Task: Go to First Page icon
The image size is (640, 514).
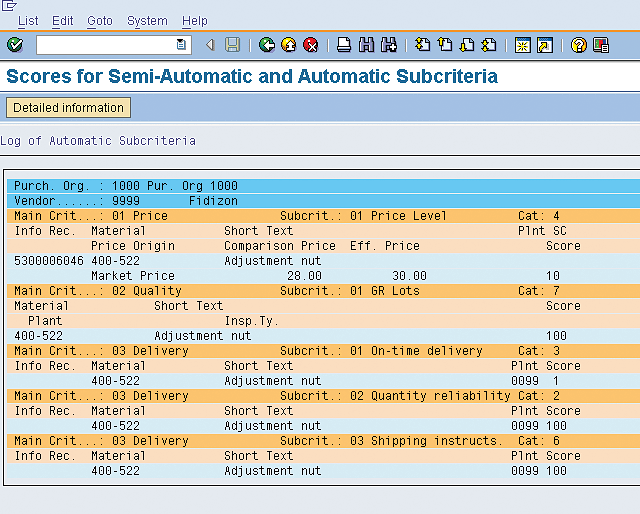Action: click(422, 45)
